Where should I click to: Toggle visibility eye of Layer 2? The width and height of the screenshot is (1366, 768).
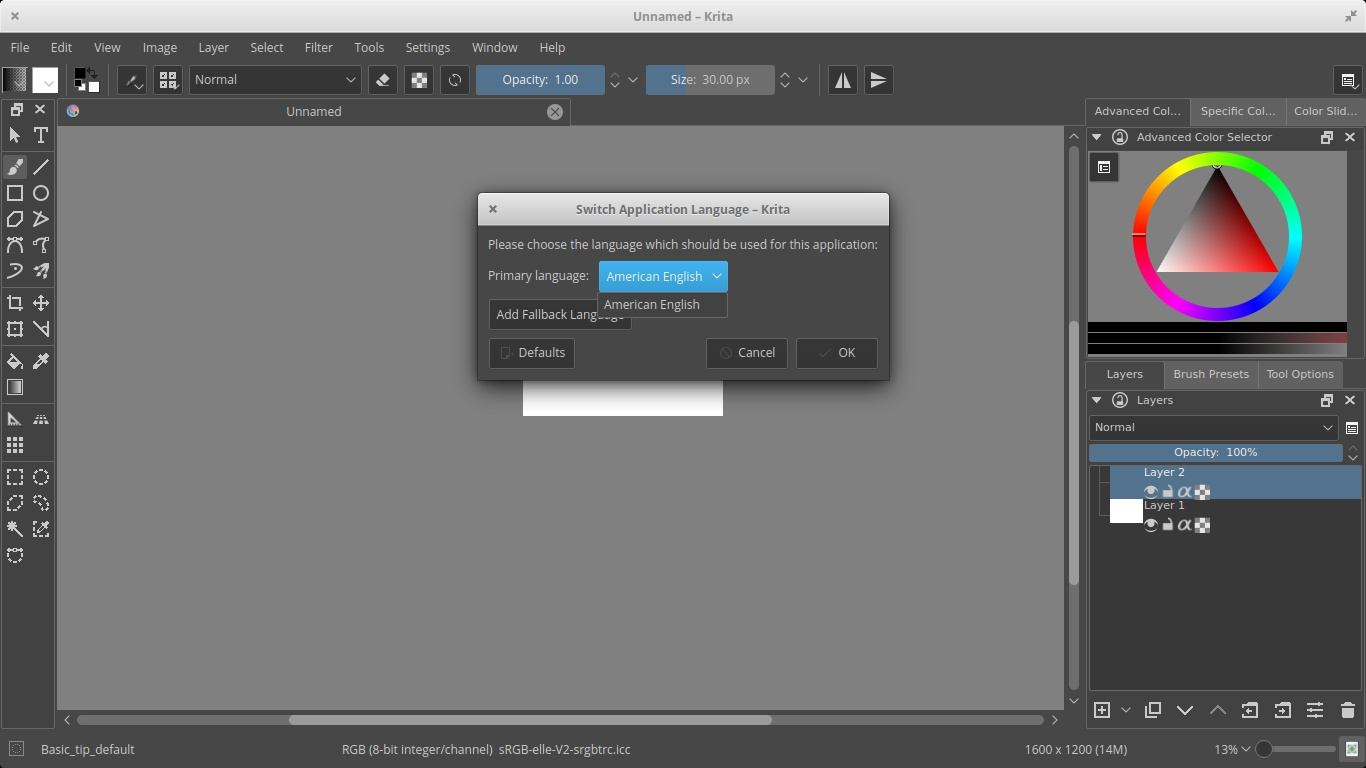pyautogui.click(x=1151, y=491)
